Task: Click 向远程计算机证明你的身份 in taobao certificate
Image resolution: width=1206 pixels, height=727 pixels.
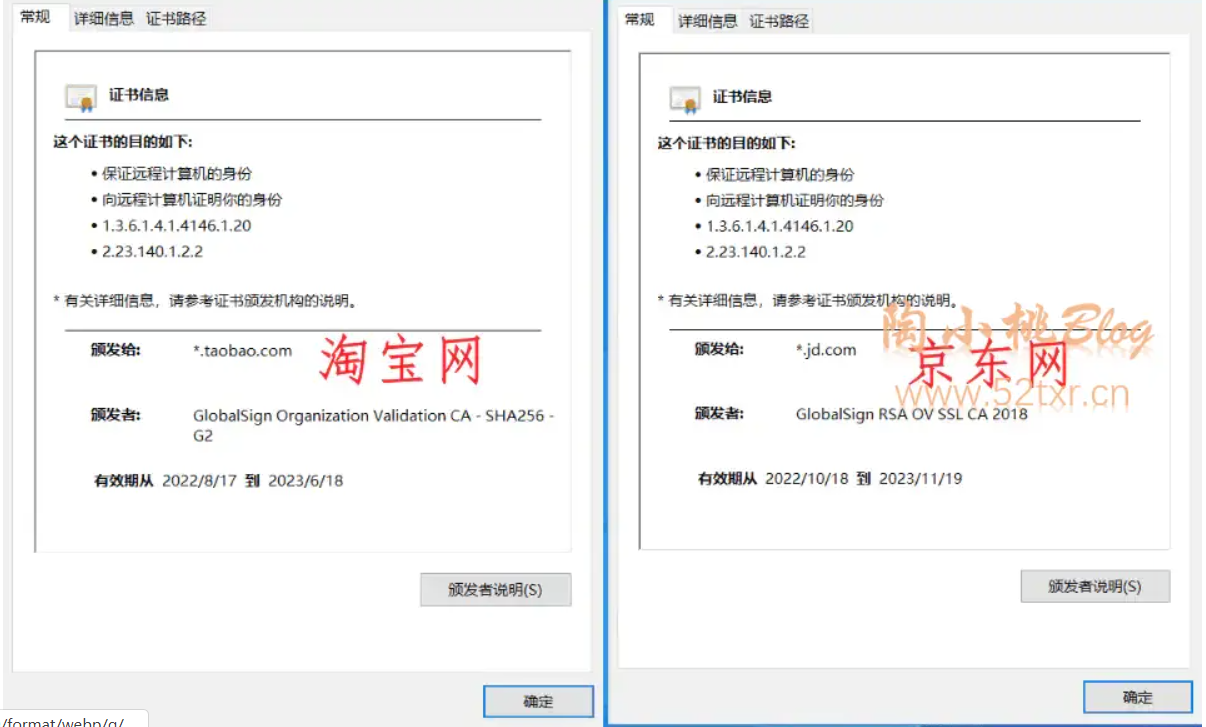Action: coord(192,200)
